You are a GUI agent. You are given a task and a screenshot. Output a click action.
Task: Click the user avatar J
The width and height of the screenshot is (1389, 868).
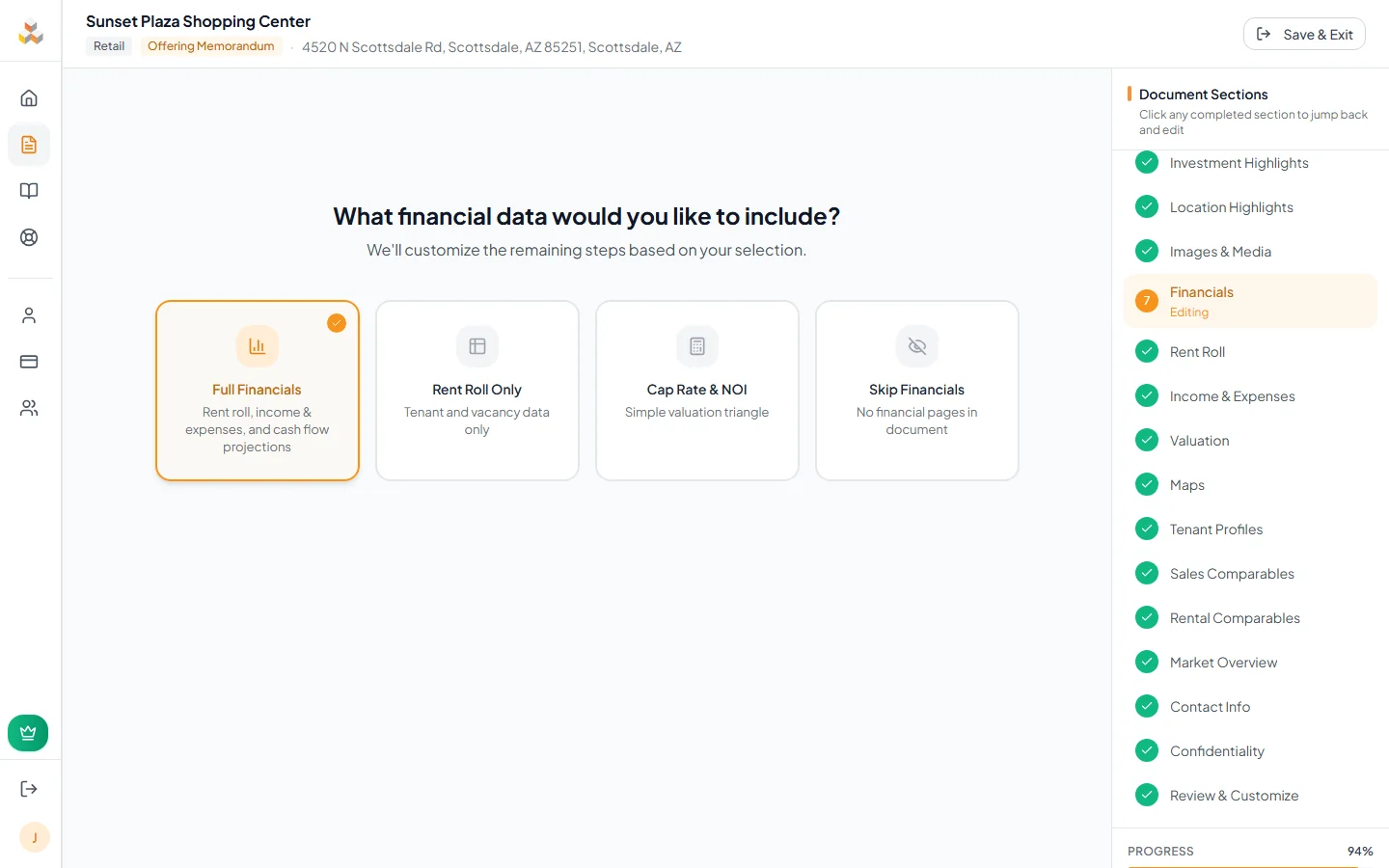(35, 837)
